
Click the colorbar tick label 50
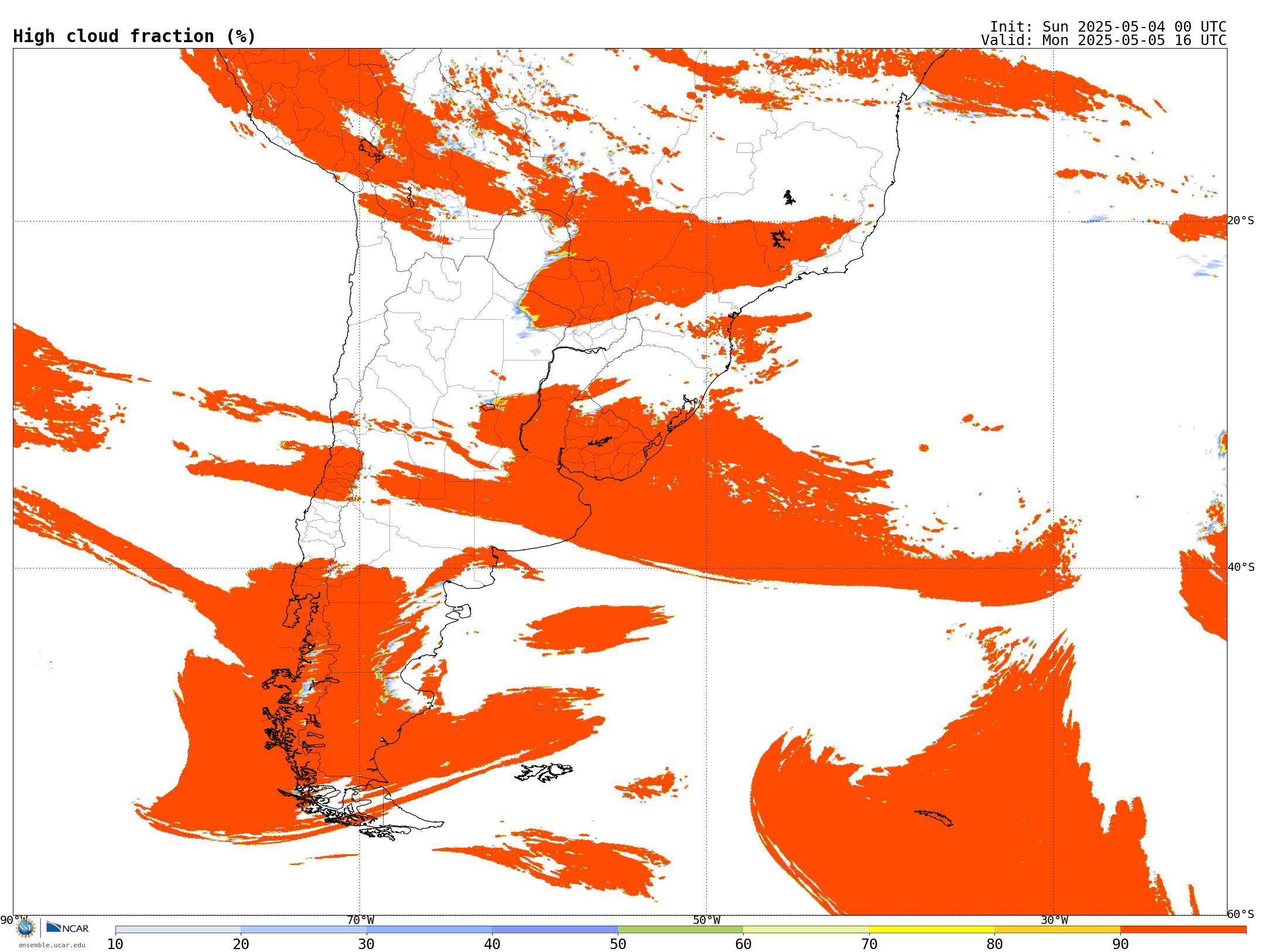tap(618, 944)
